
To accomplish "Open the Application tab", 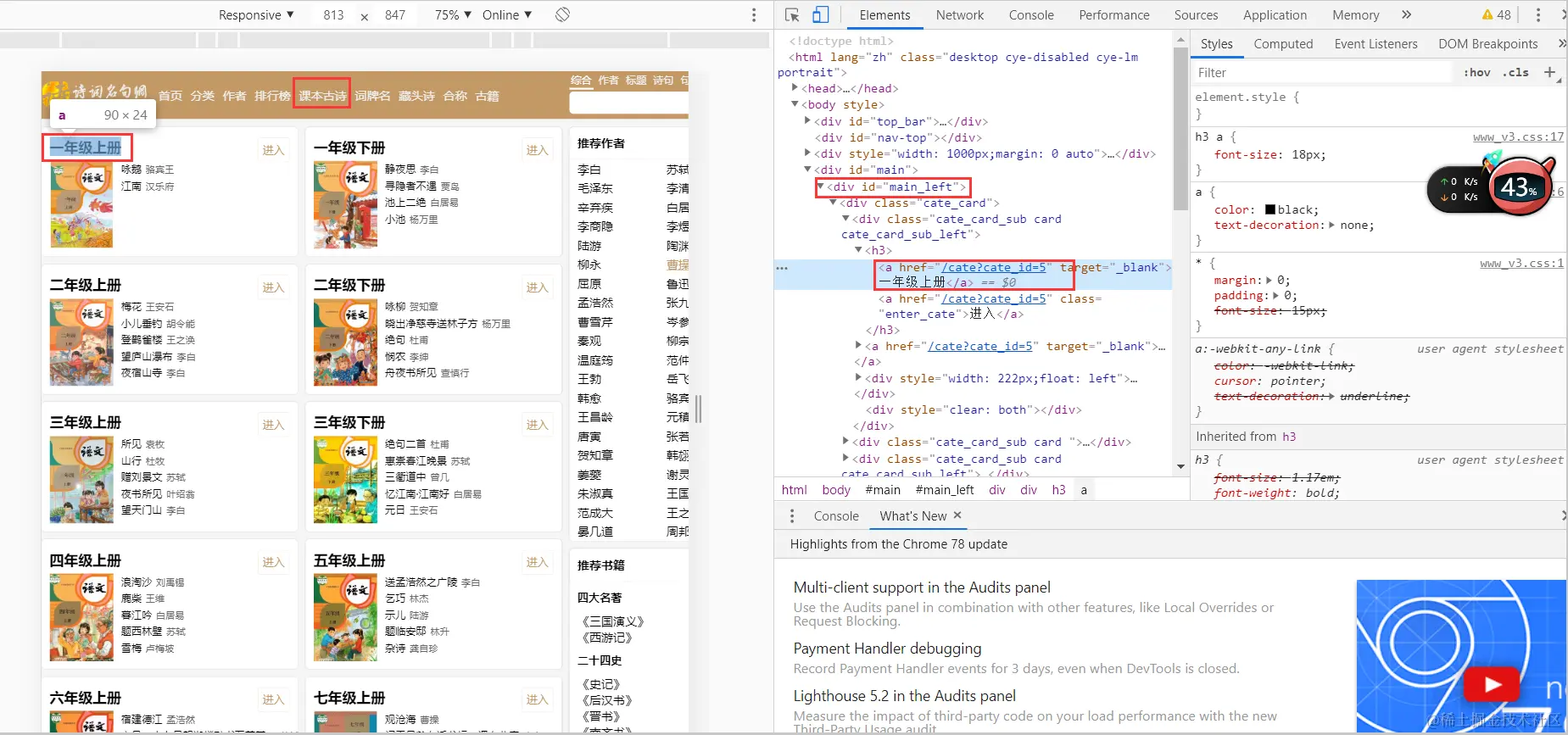I will [1275, 15].
